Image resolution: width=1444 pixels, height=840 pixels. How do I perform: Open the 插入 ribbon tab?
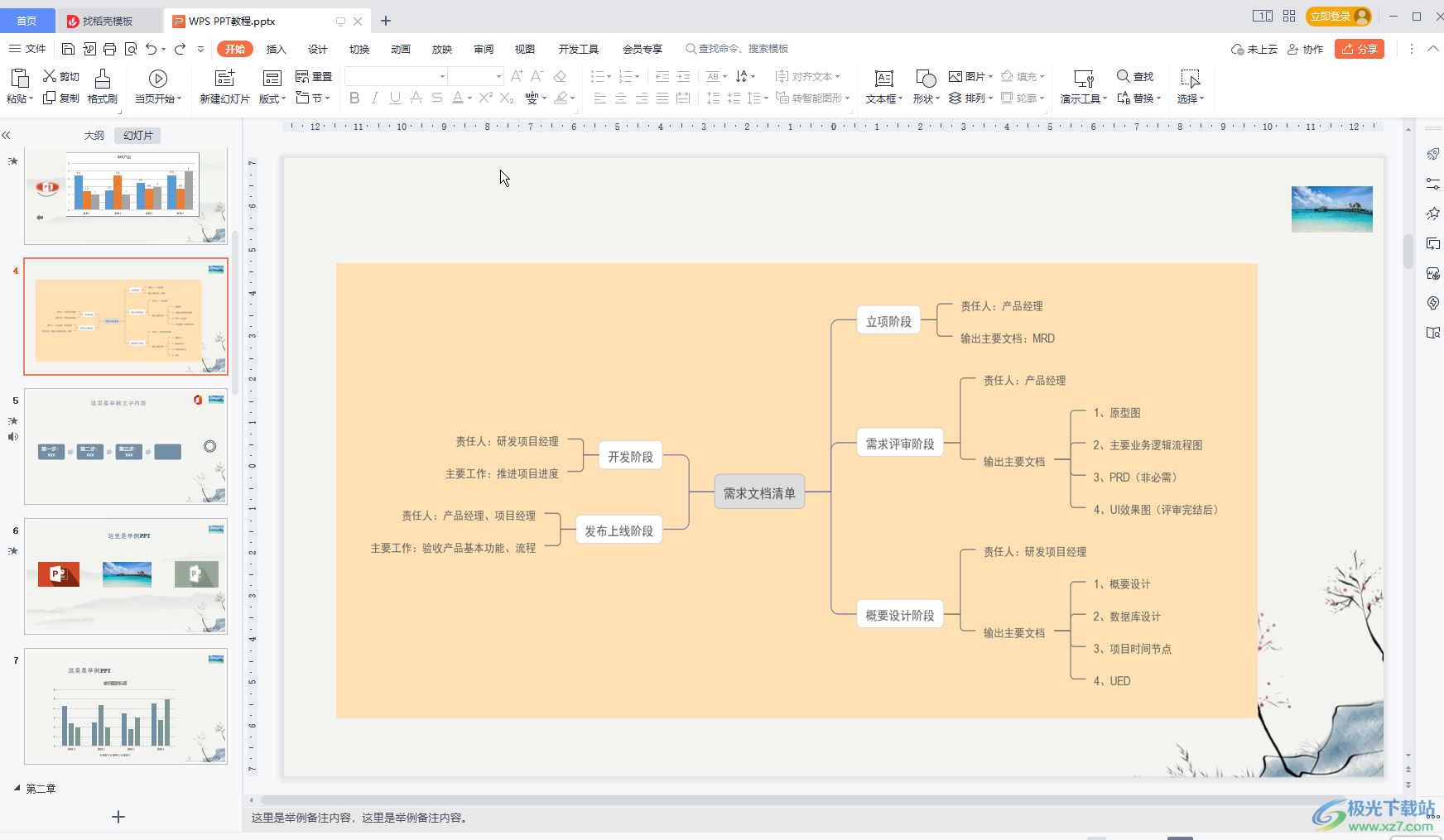point(276,49)
